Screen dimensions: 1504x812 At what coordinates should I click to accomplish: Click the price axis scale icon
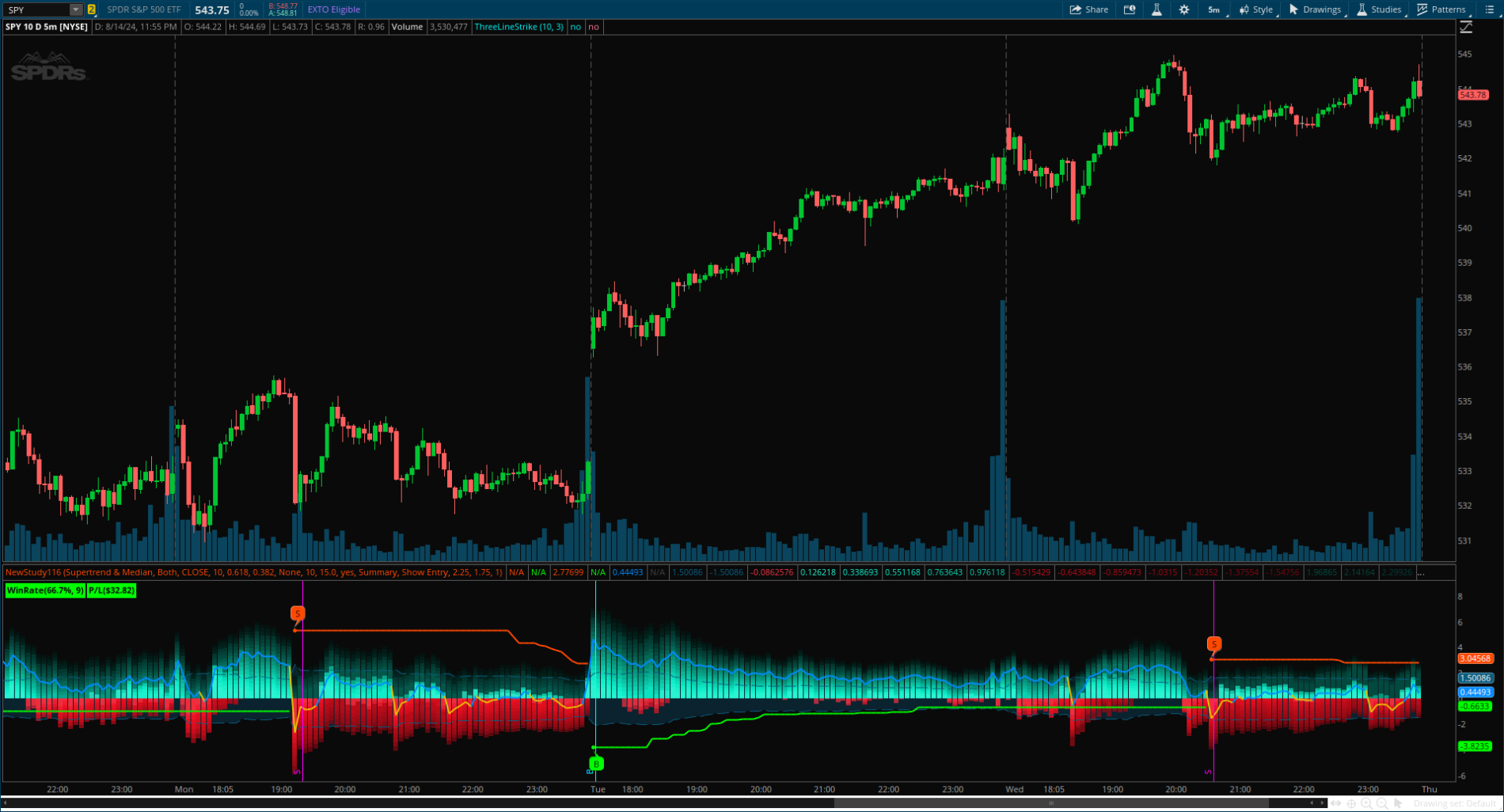pyautogui.click(x=1466, y=27)
